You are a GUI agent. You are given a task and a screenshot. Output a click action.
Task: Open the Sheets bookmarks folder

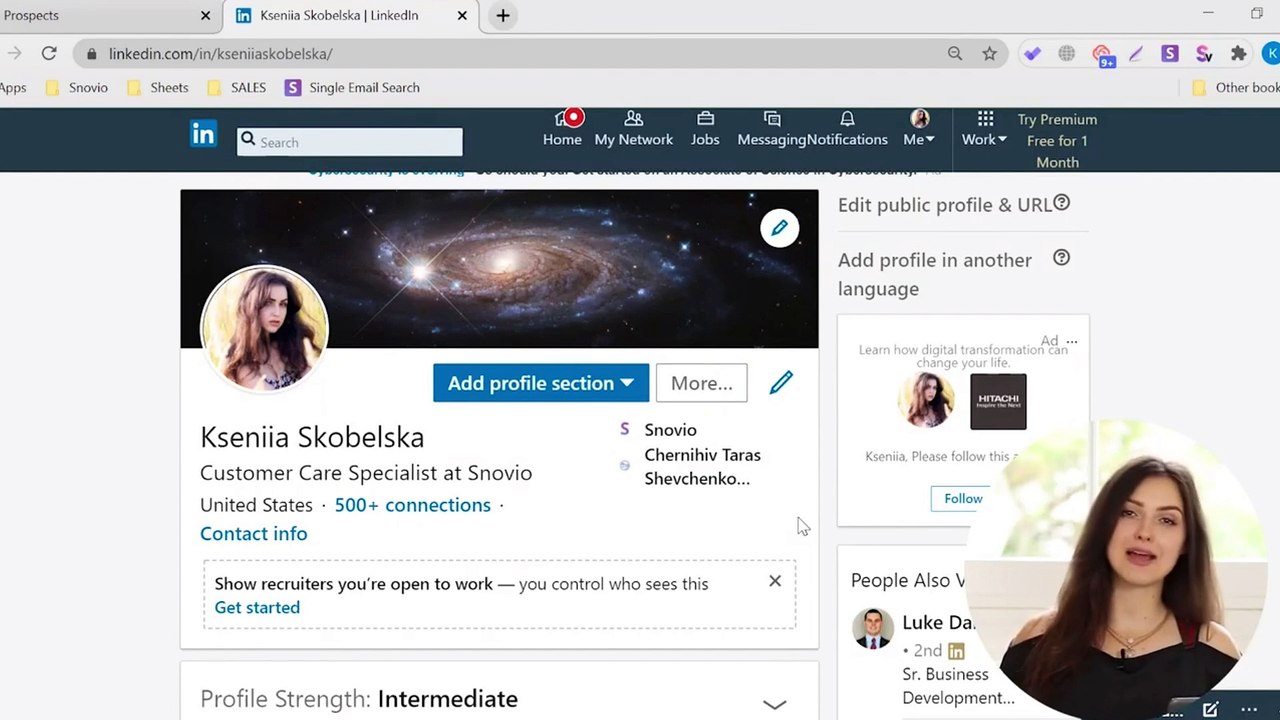pyautogui.click(x=157, y=88)
